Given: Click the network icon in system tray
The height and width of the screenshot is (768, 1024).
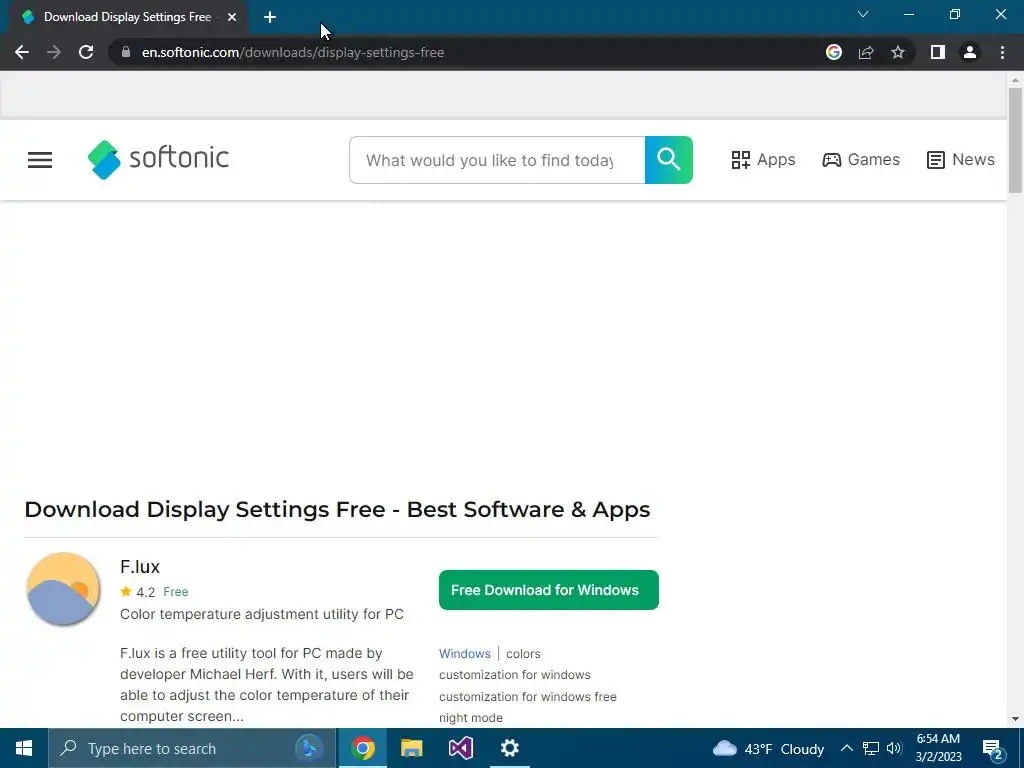Looking at the screenshot, I should point(871,748).
